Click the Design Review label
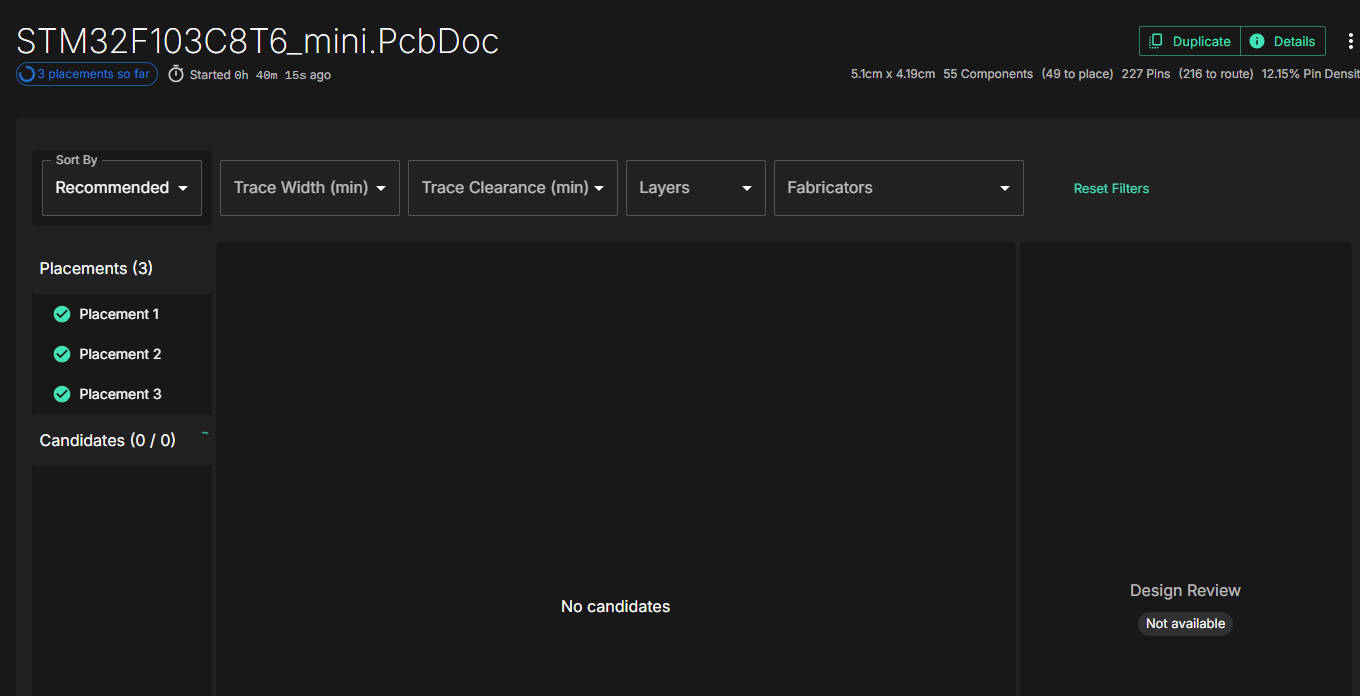Screen dimensions: 1360x696 1185,590
